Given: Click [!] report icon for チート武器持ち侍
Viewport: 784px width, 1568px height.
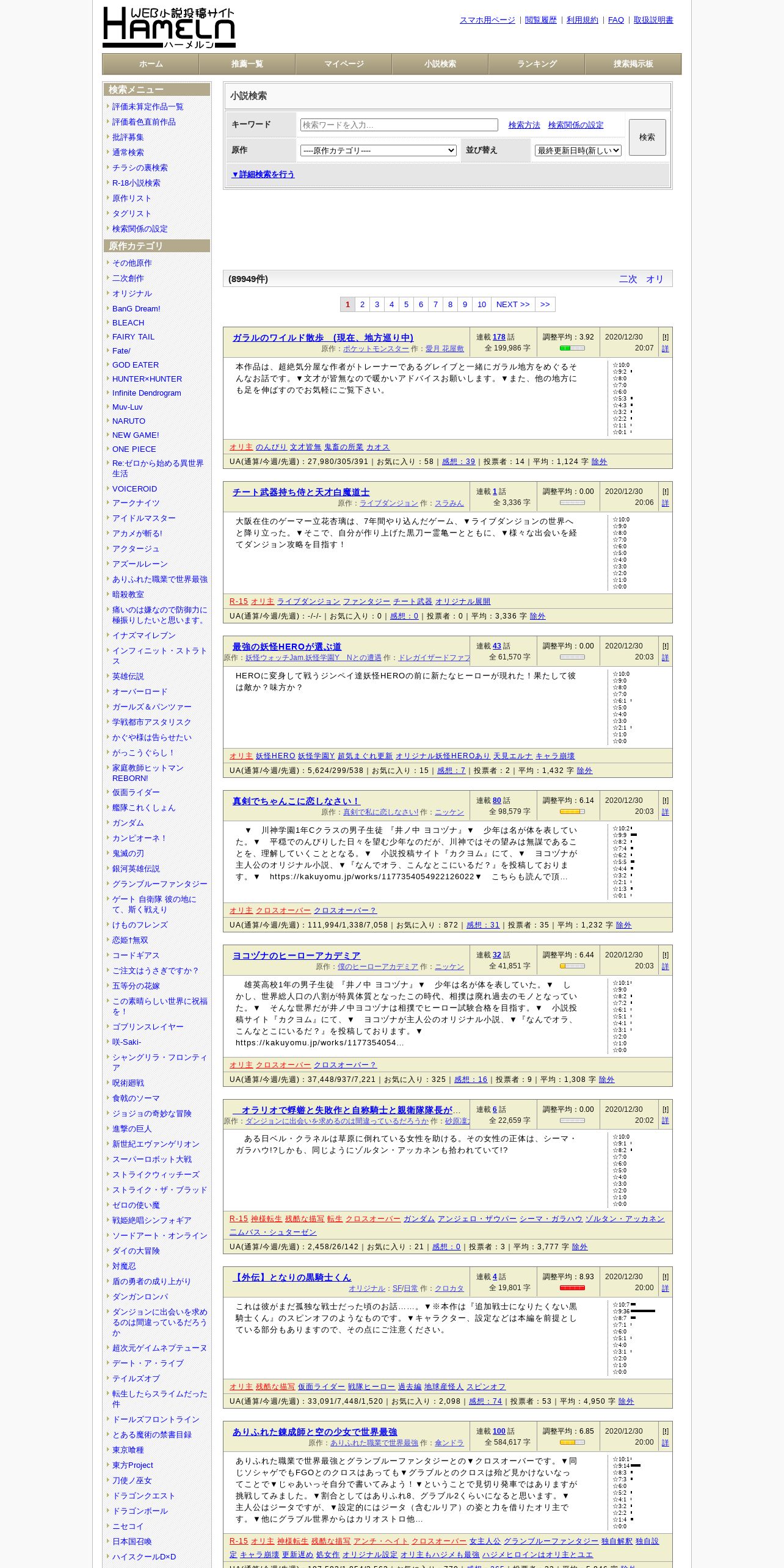Looking at the screenshot, I should click(x=665, y=492).
